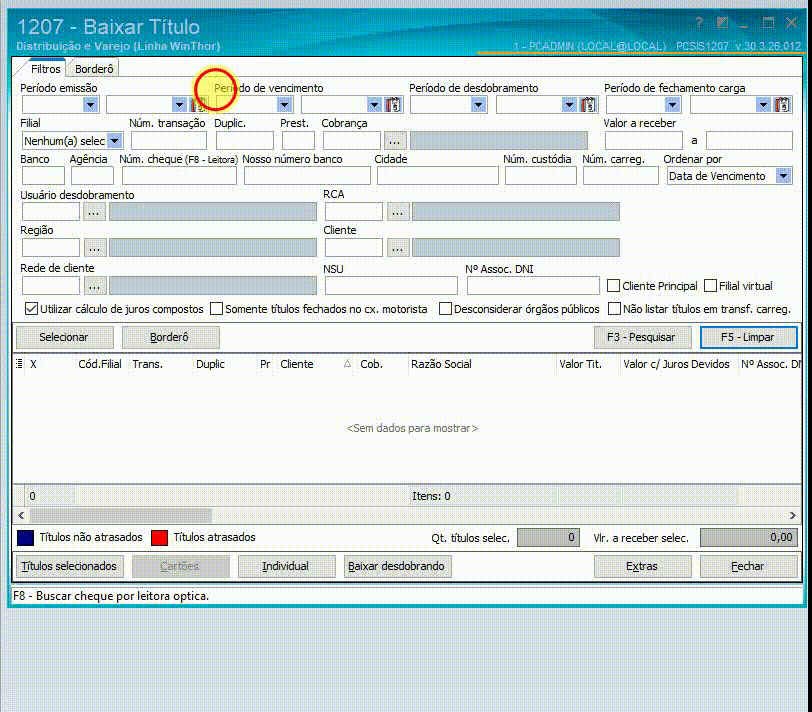
Task: Click the Agência input field
Action: pos(92,176)
